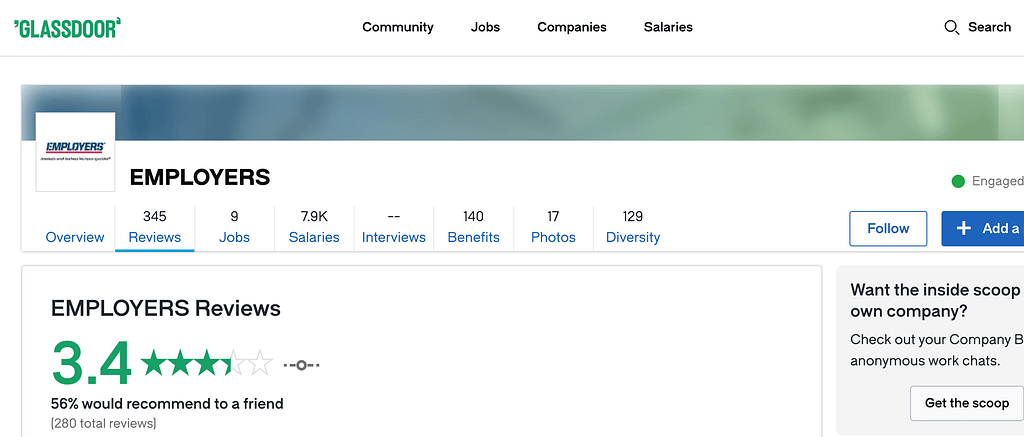Click the Get the scoop button
This screenshot has width=1024, height=437.
pos(967,403)
